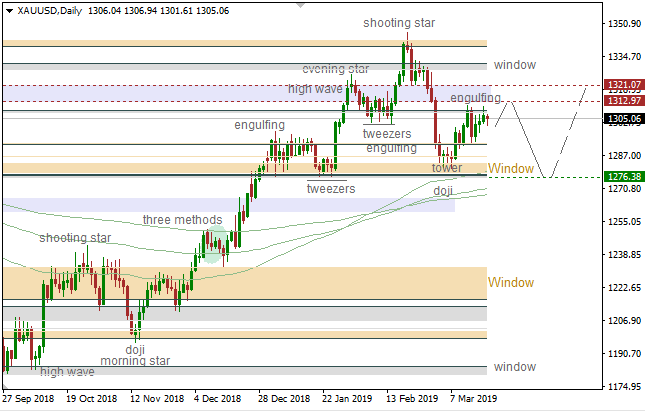Click the chart shift triangle at top-left
The width and height of the screenshot is (645, 411).
tap(8, 11)
